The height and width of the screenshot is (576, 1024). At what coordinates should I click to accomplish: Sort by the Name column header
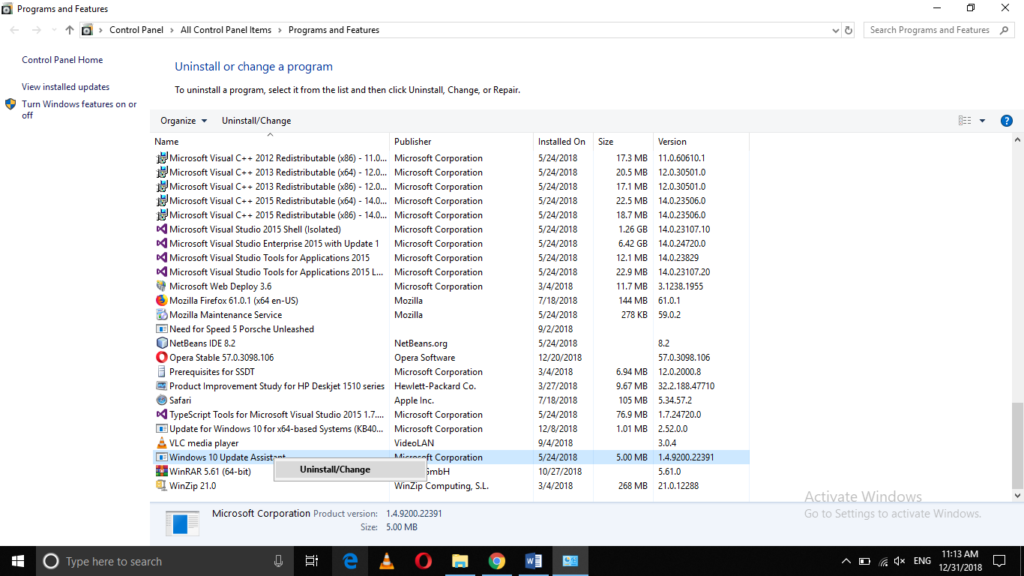[x=270, y=141]
